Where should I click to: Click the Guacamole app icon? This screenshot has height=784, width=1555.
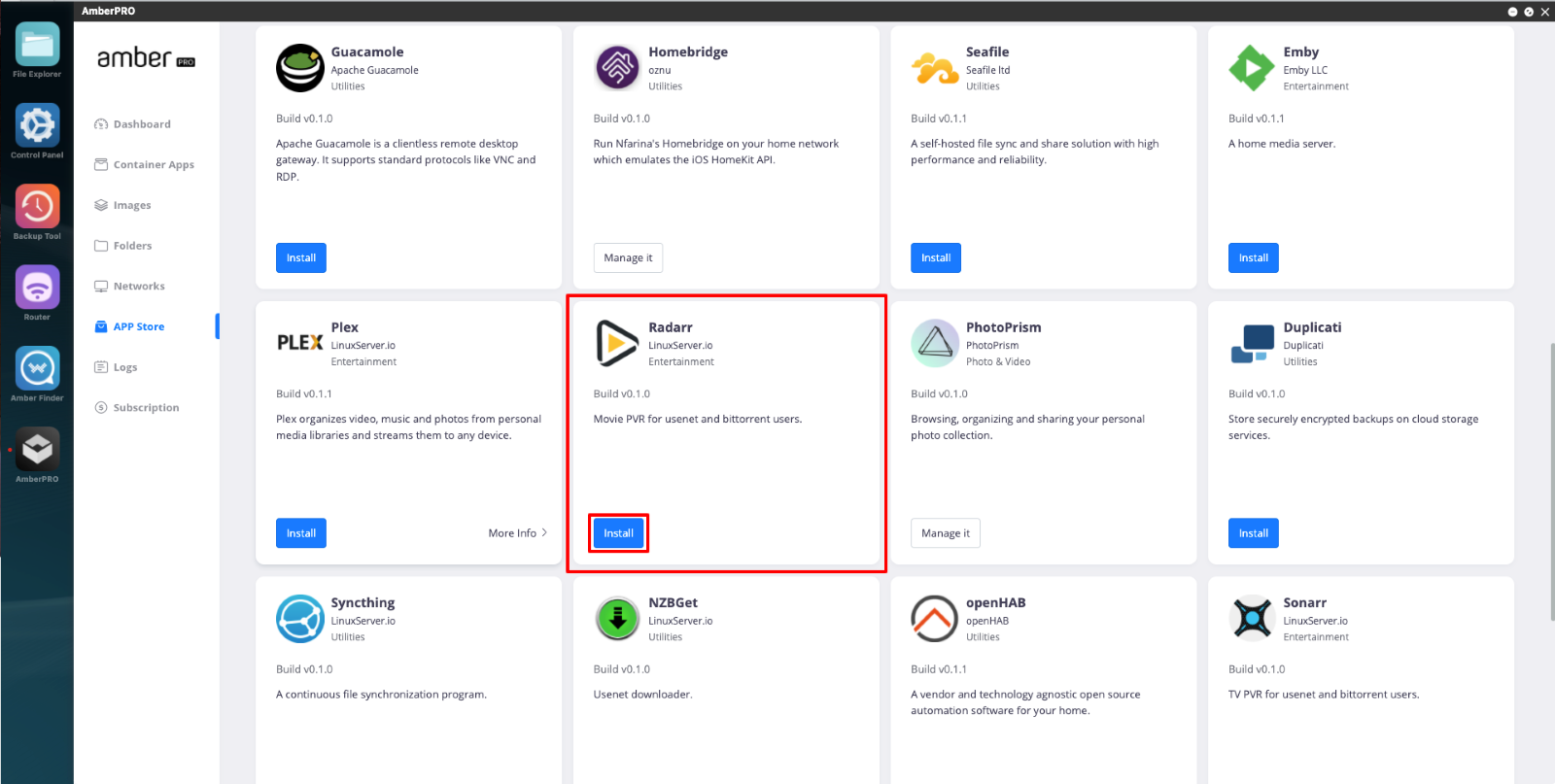point(300,68)
